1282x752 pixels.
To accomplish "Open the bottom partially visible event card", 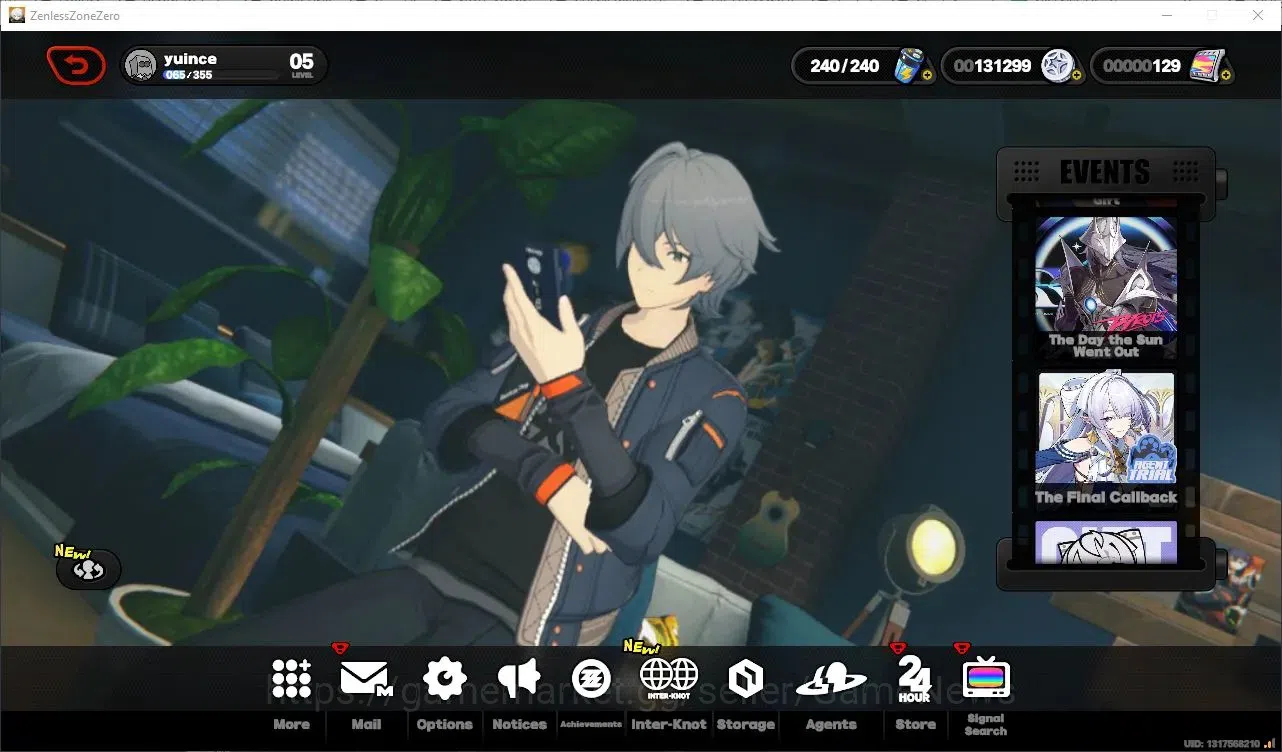I will pyautogui.click(x=1106, y=541).
